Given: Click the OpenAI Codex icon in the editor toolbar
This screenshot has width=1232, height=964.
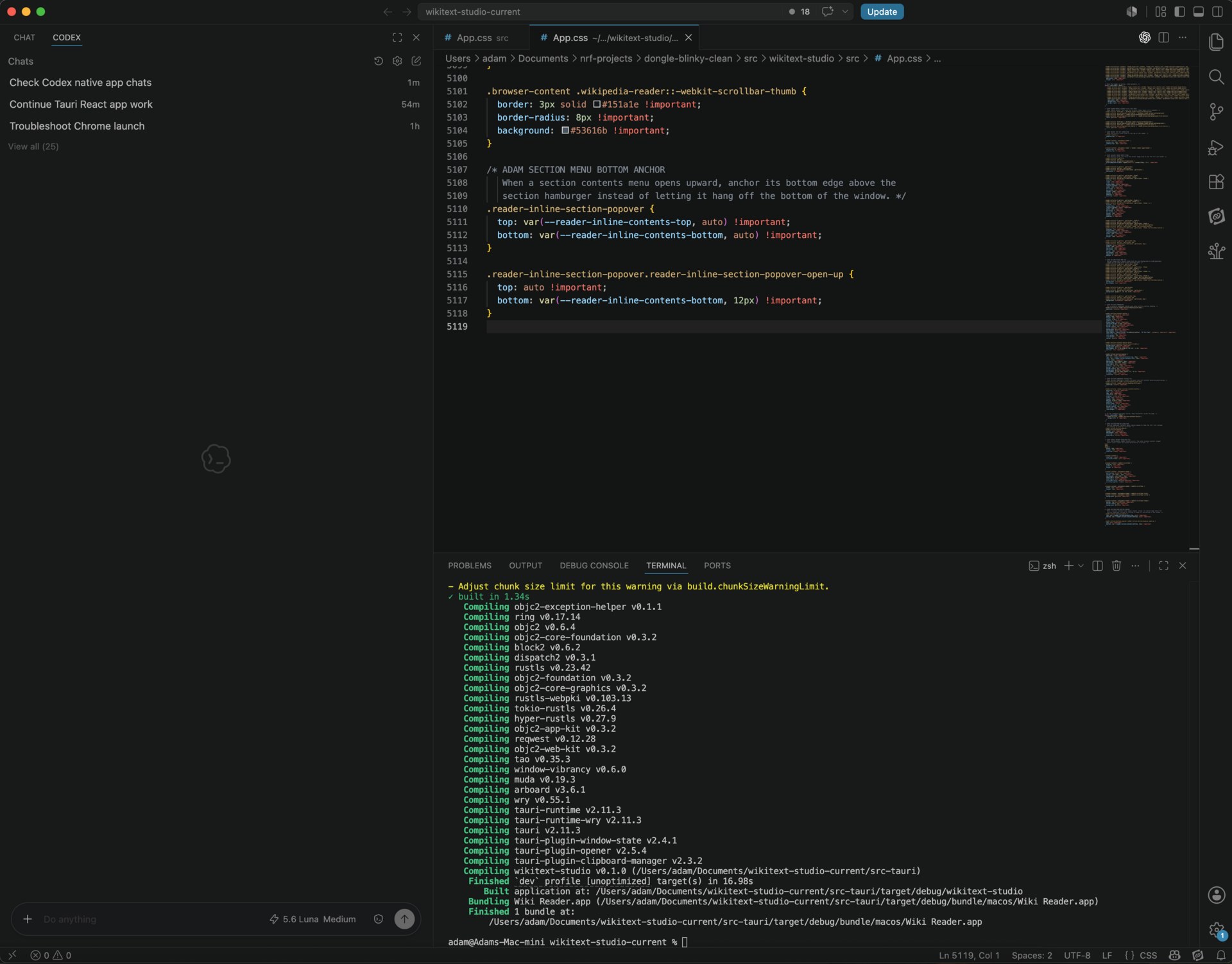Looking at the screenshot, I should 1145,38.
